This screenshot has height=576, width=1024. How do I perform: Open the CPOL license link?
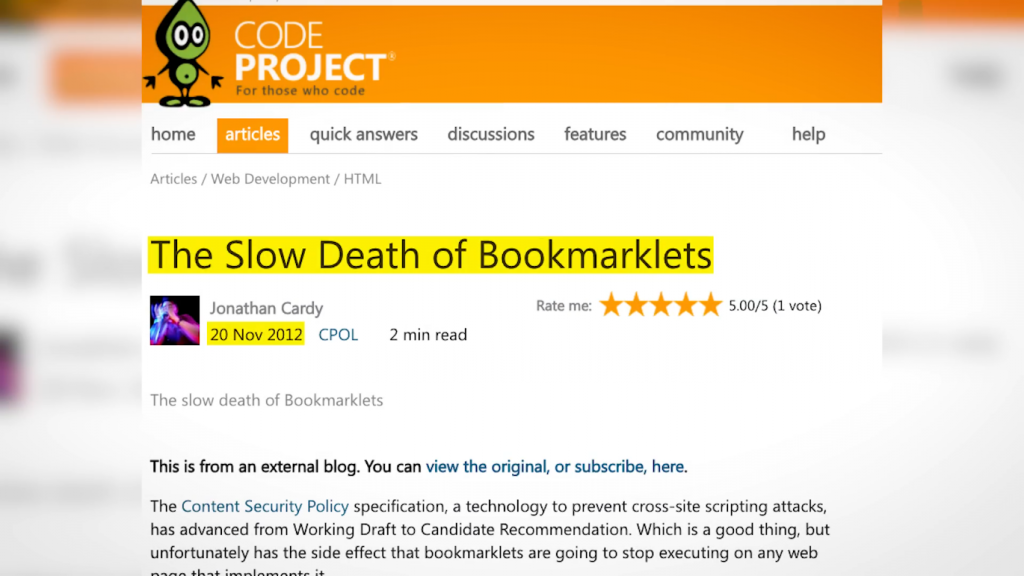[x=338, y=335]
